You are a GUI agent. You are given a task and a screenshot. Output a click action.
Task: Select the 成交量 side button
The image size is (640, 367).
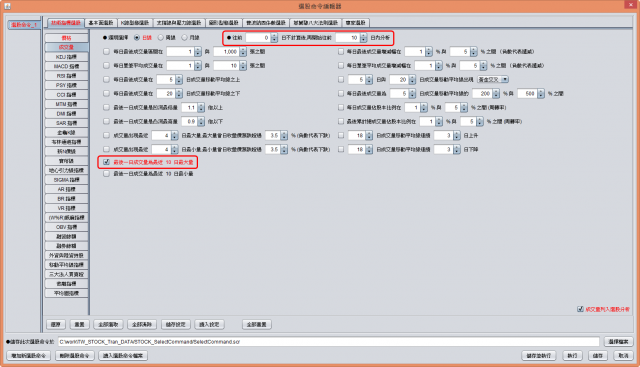point(66,47)
